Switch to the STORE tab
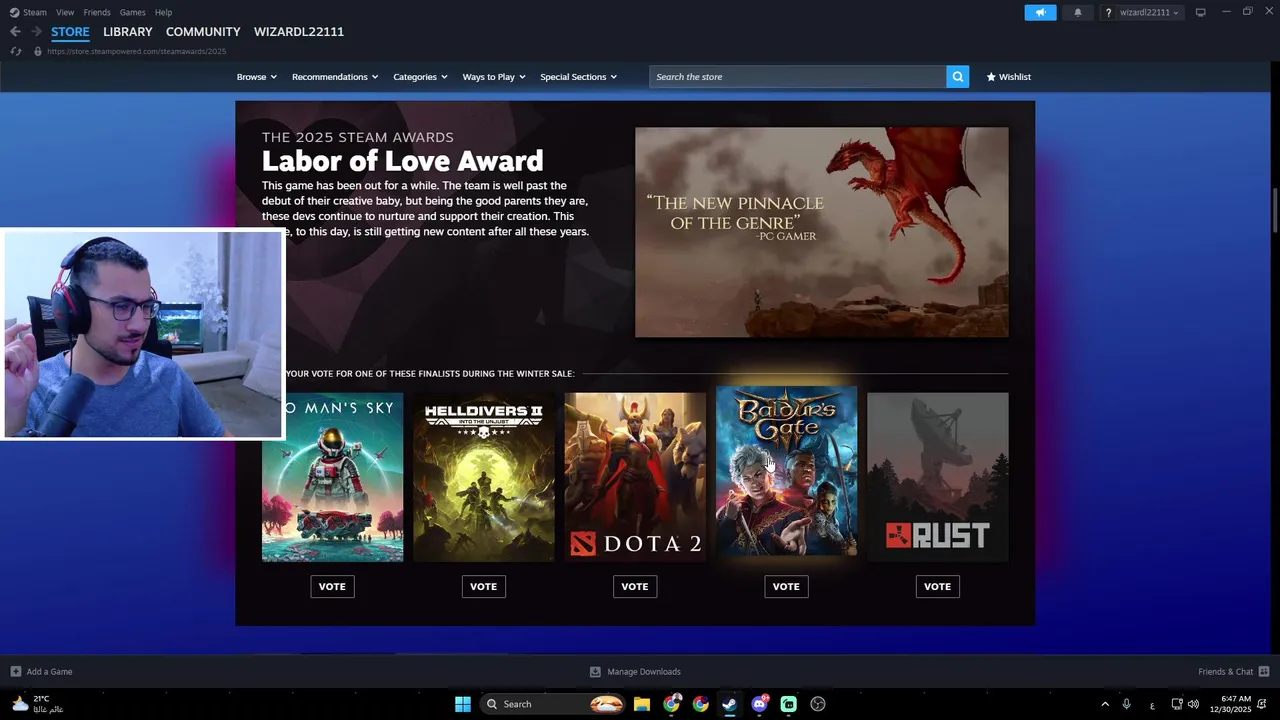Image resolution: width=1280 pixels, height=720 pixels. pos(70,32)
